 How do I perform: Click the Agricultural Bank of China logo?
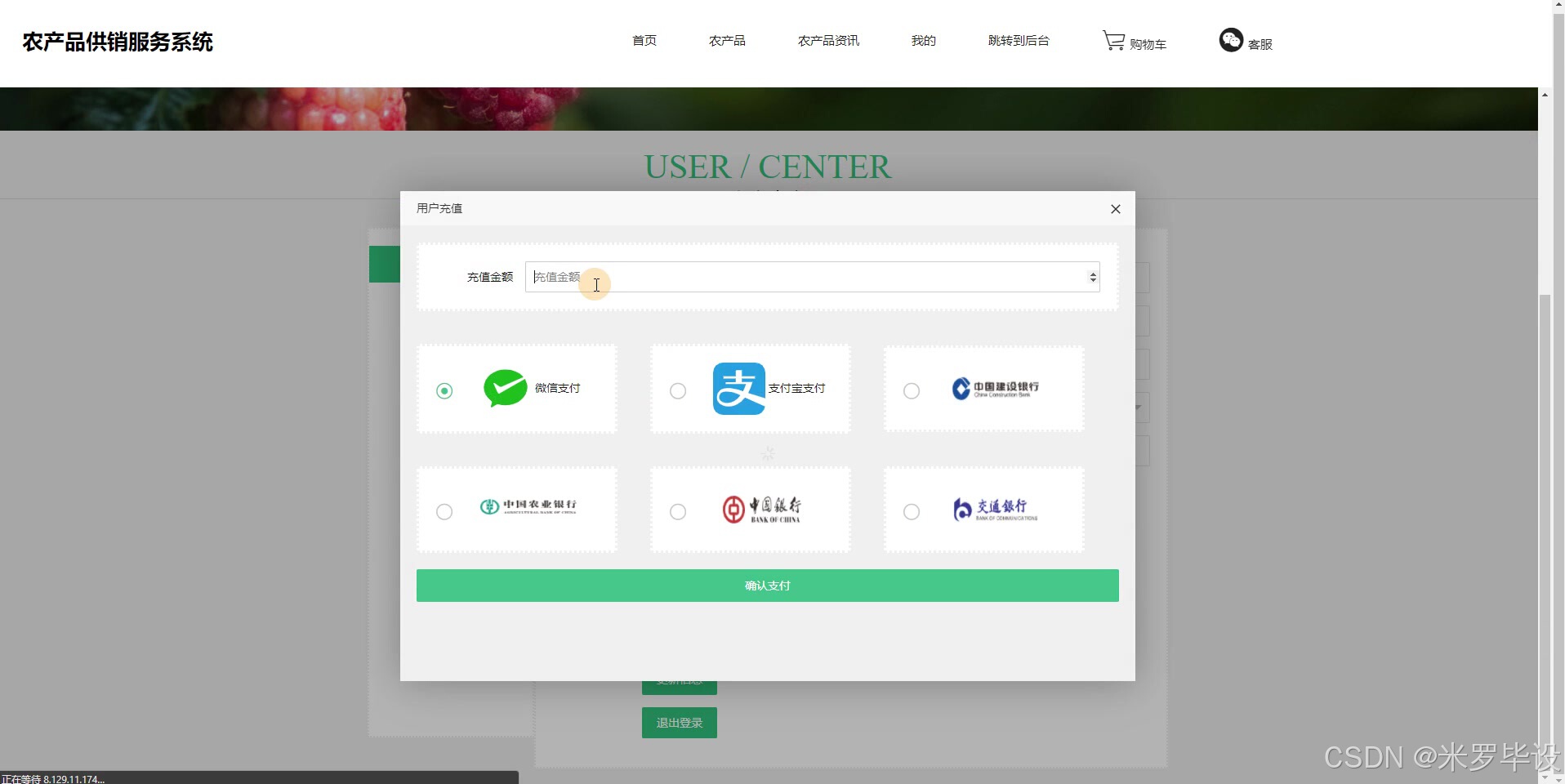coord(528,507)
